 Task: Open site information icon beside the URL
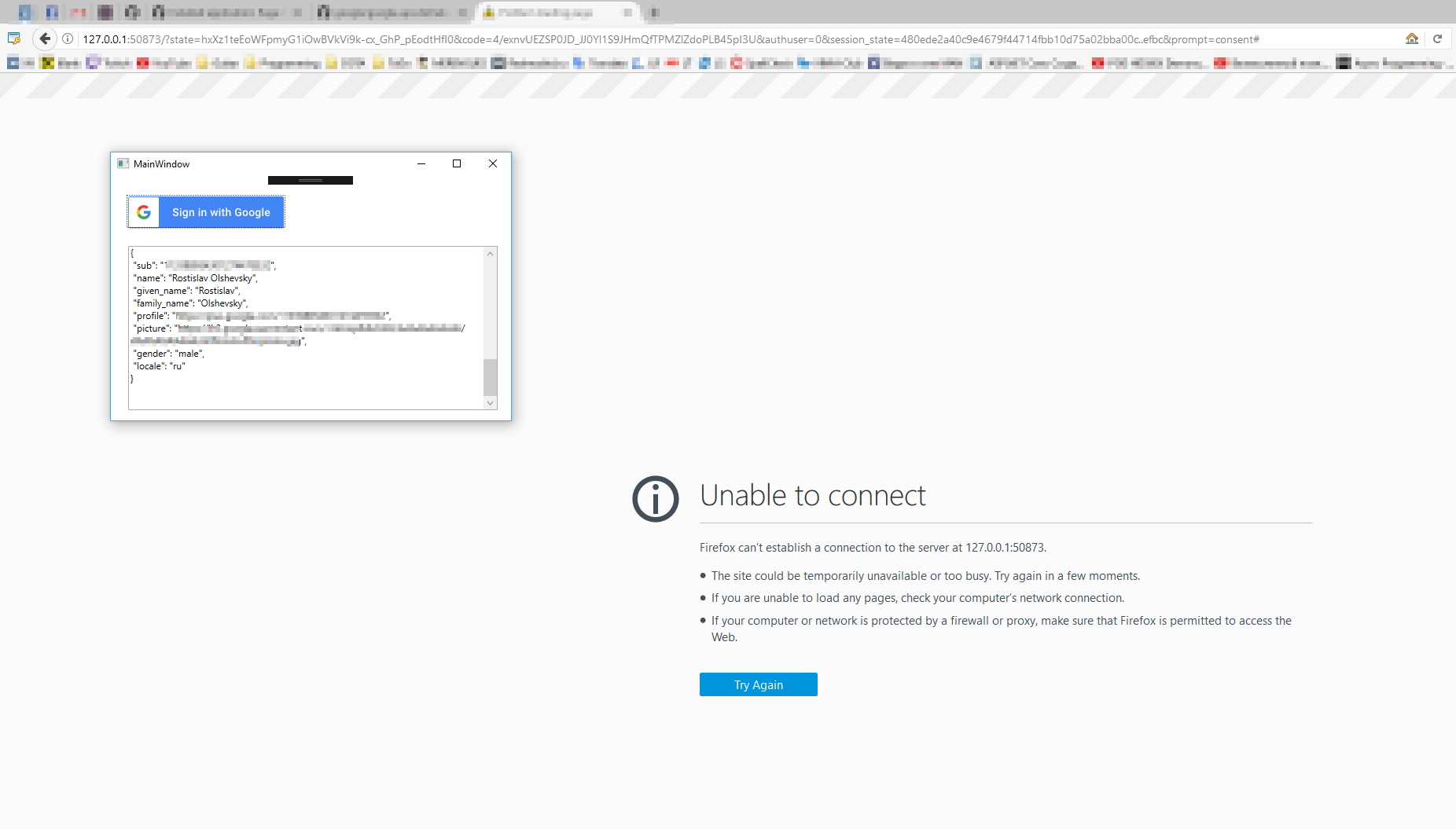click(68, 39)
